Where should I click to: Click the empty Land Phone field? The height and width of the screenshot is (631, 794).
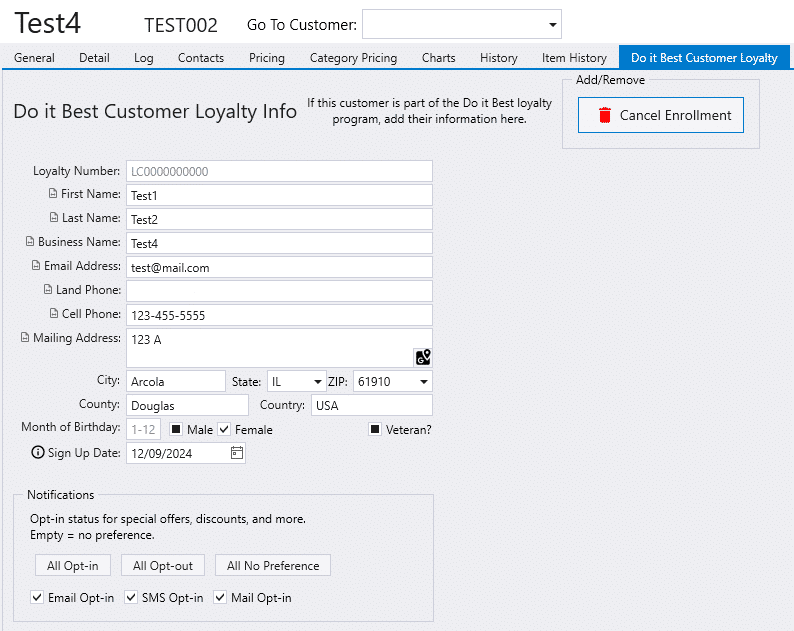(280, 291)
